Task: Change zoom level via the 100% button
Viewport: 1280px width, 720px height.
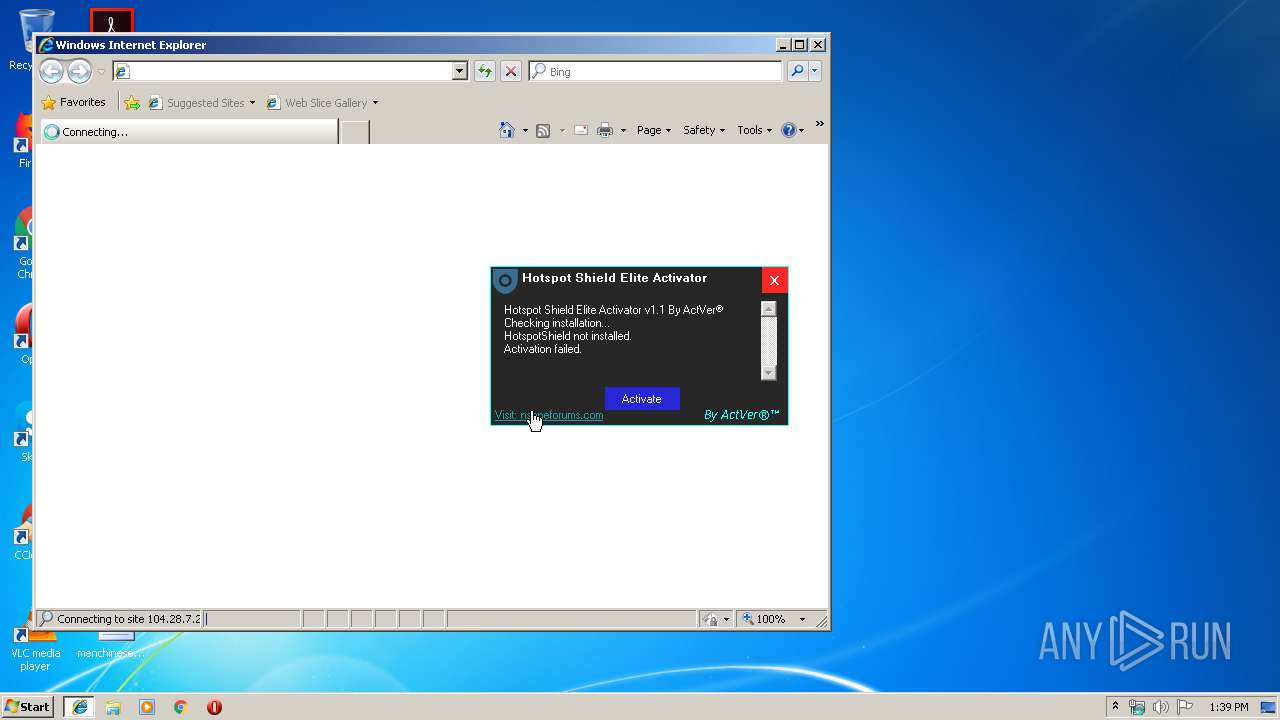Action: pos(765,619)
